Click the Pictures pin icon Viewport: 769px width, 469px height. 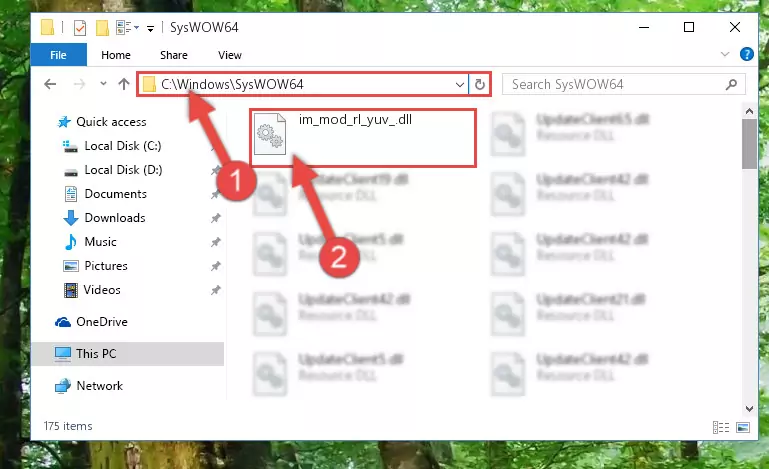(x=215, y=266)
